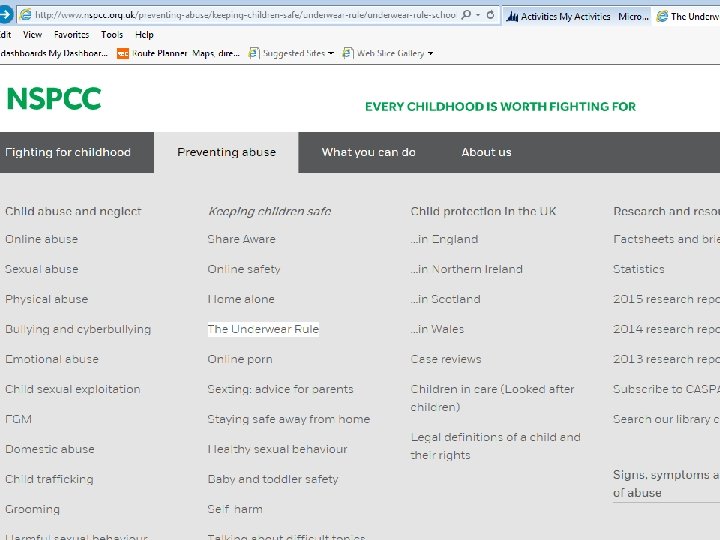Open 2013 research reports link
Screen dimensions: 720x540
click(666, 359)
